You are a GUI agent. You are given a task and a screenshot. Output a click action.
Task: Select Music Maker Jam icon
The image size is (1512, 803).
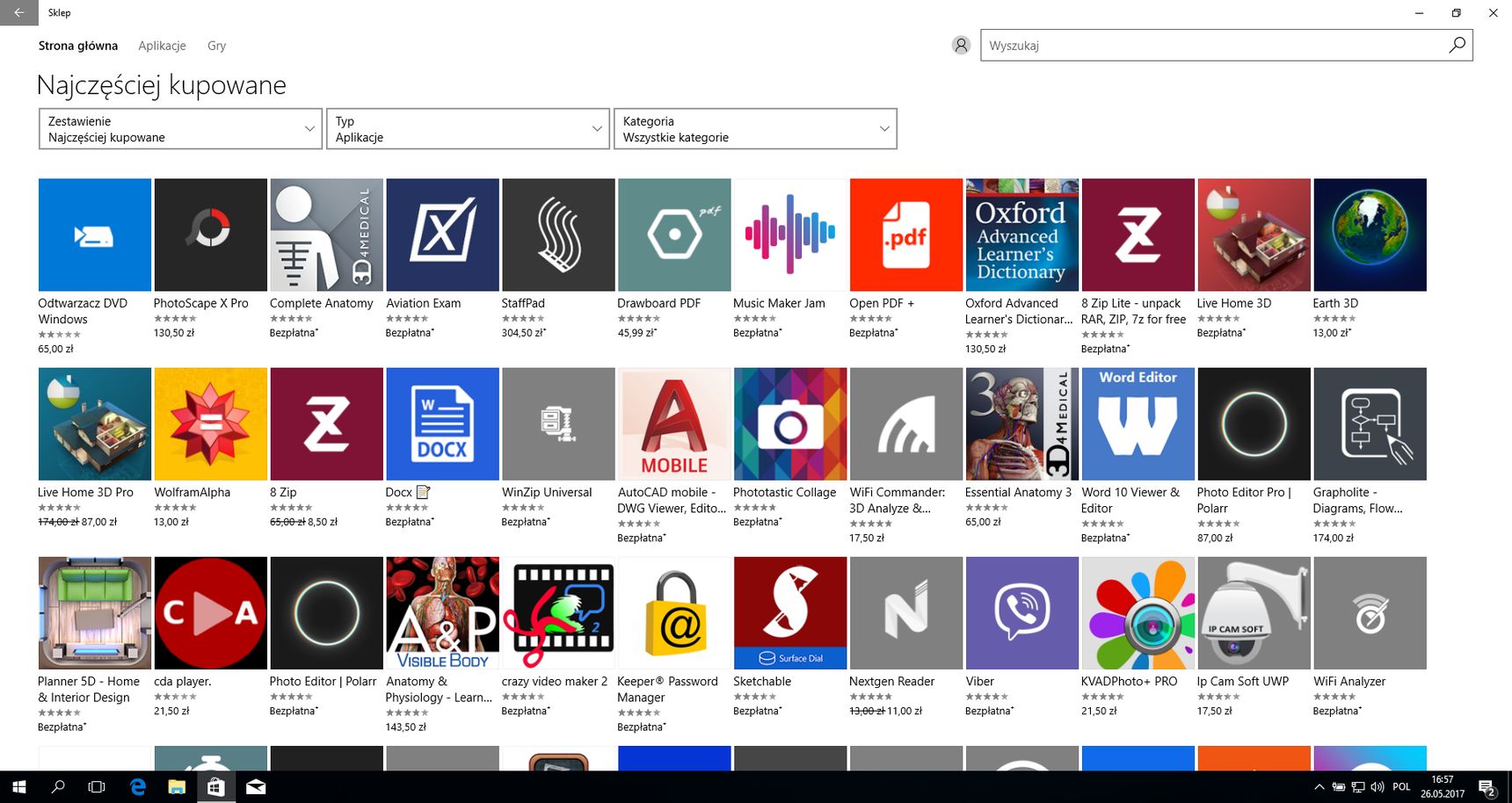[790, 235]
